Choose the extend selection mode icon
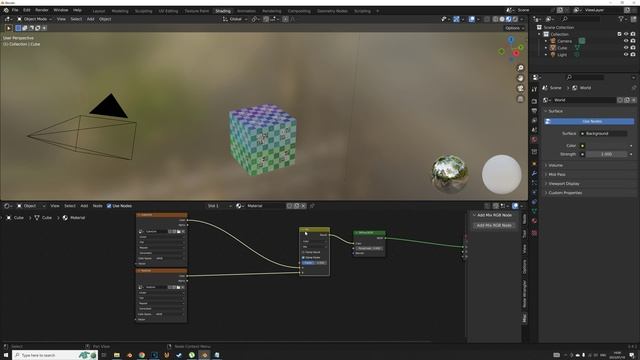The image size is (640, 360). (x=25, y=28)
